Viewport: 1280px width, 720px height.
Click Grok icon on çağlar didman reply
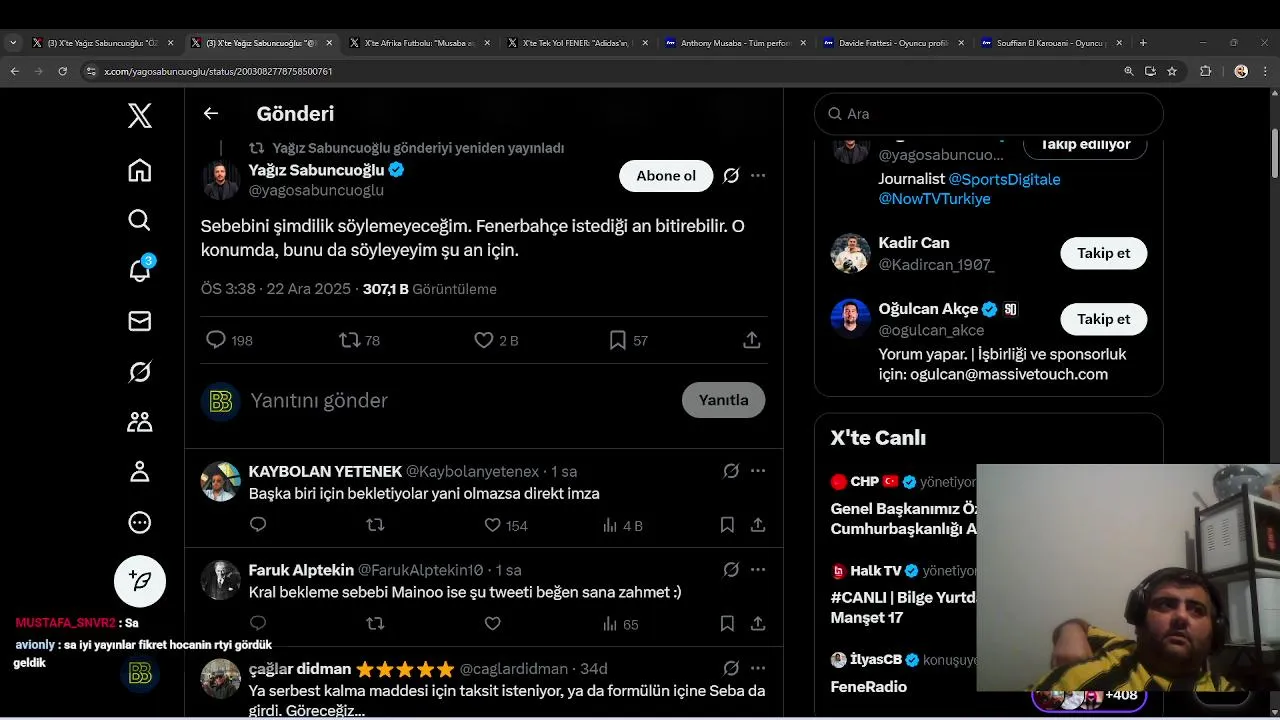(x=731, y=668)
